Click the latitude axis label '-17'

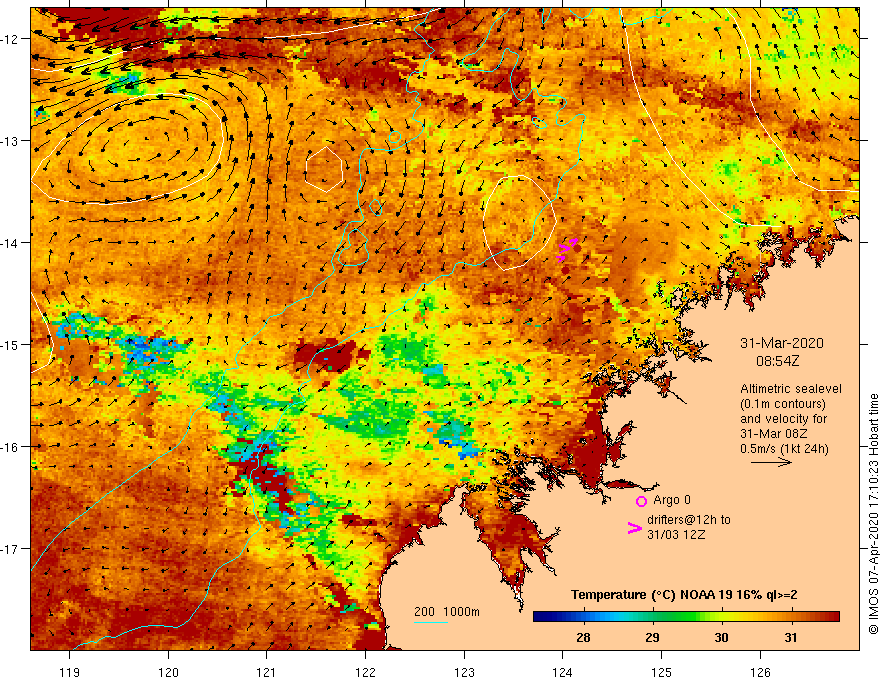click(x=10, y=549)
